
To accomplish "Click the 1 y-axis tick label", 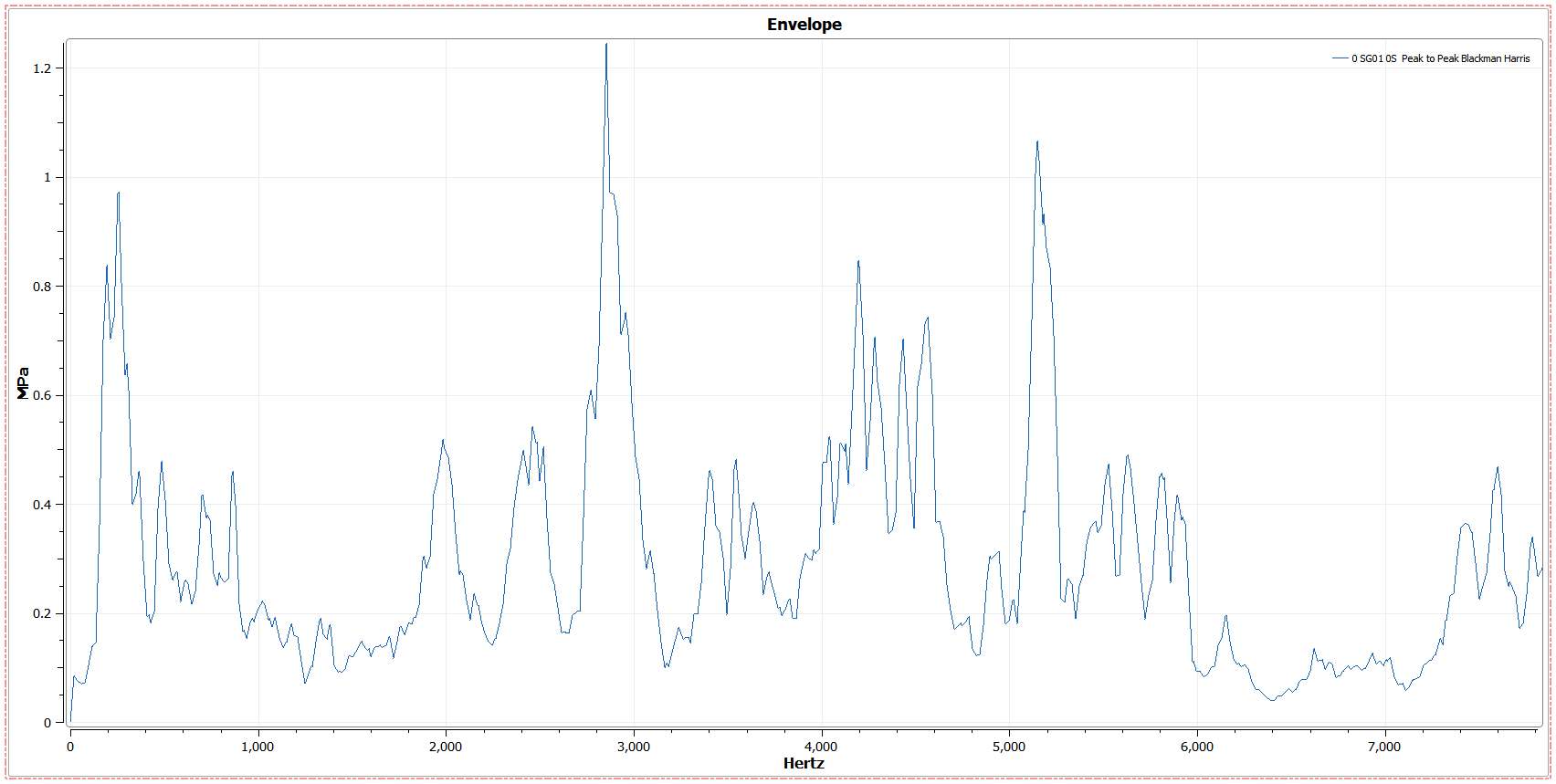I will coord(47,177).
